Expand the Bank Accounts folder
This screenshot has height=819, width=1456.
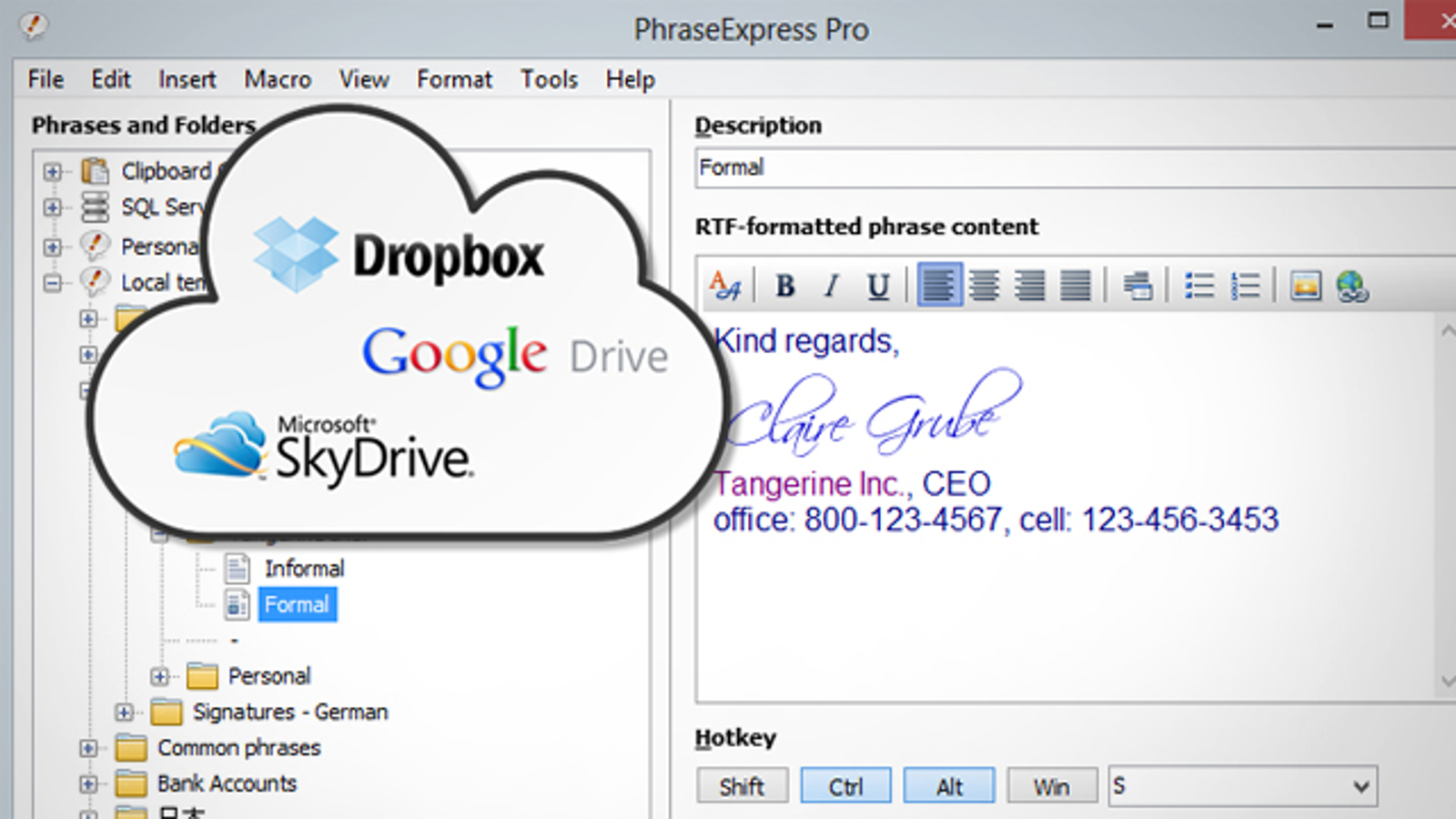[88, 784]
